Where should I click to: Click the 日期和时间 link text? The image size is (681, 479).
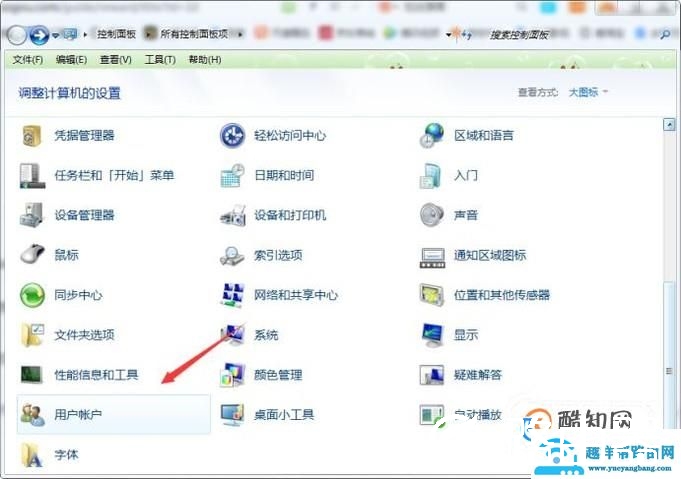tap(284, 175)
